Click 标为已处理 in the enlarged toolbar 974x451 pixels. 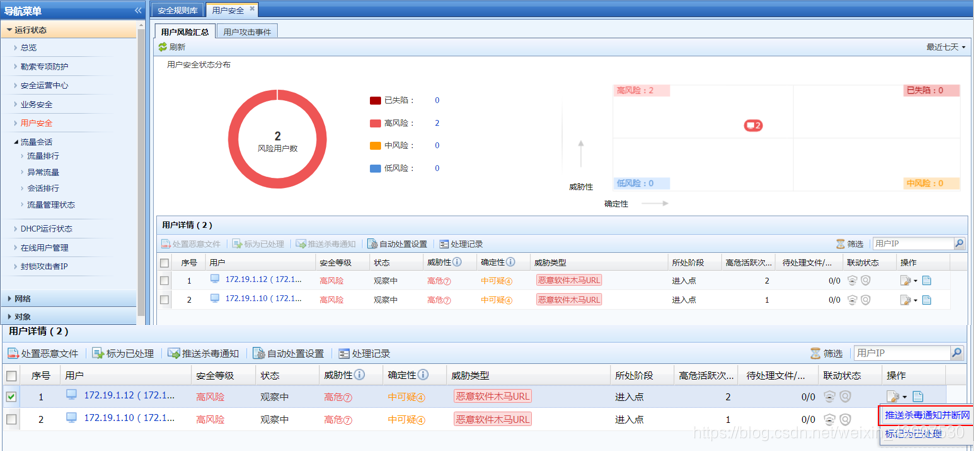click(x=123, y=353)
